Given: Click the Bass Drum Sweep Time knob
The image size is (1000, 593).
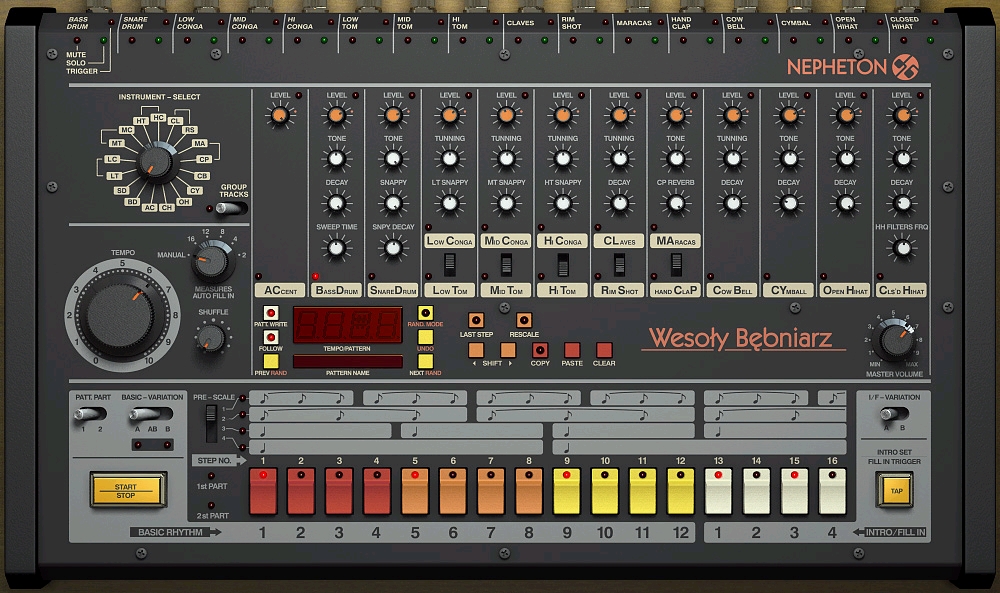Looking at the screenshot, I should pos(337,247).
